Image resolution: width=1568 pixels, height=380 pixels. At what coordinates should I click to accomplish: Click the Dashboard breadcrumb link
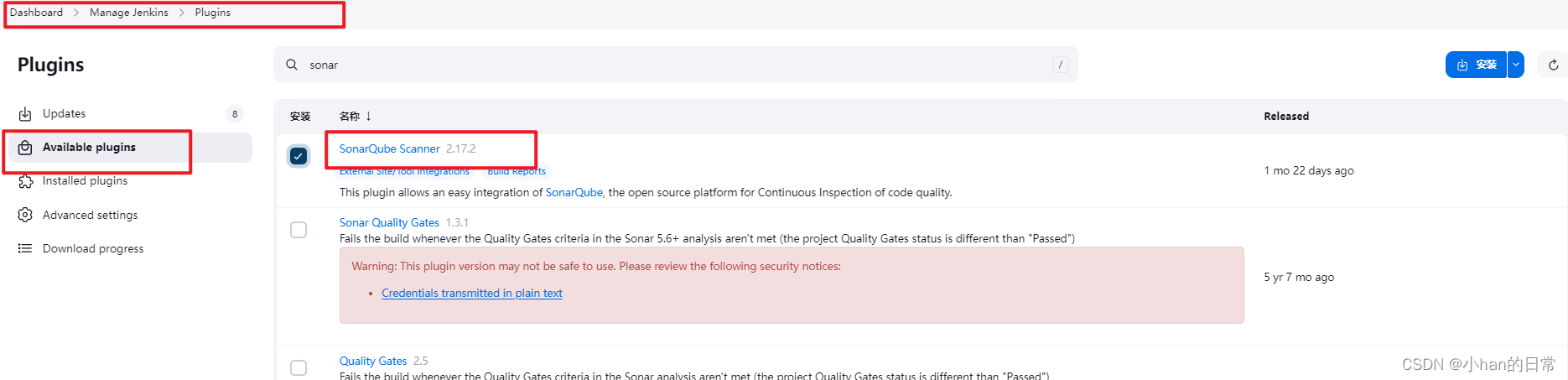(36, 13)
